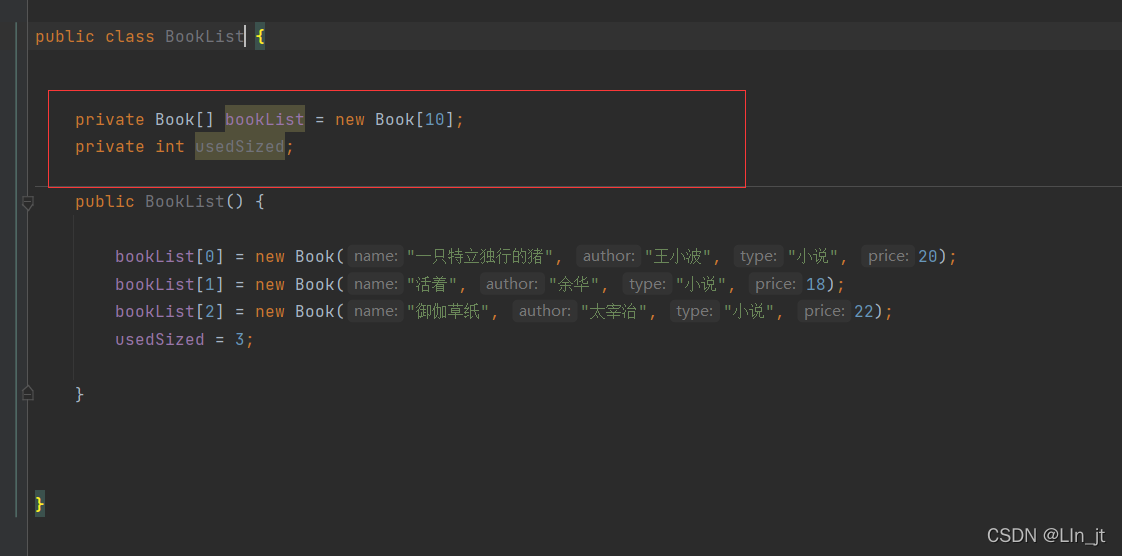Viewport: 1122px width, 556px height.
Task: Click bookList[1] assignment target
Action: point(170,284)
